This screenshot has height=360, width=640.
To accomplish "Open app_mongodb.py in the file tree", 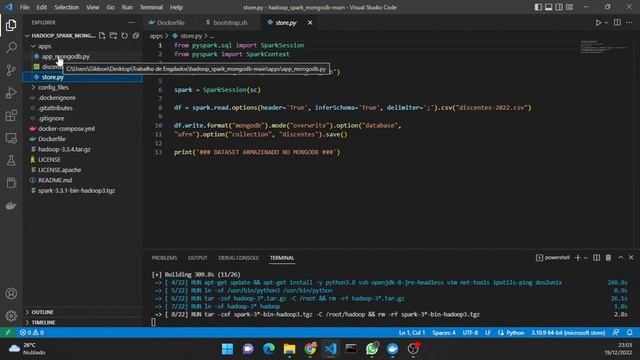I will (x=65, y=56).
